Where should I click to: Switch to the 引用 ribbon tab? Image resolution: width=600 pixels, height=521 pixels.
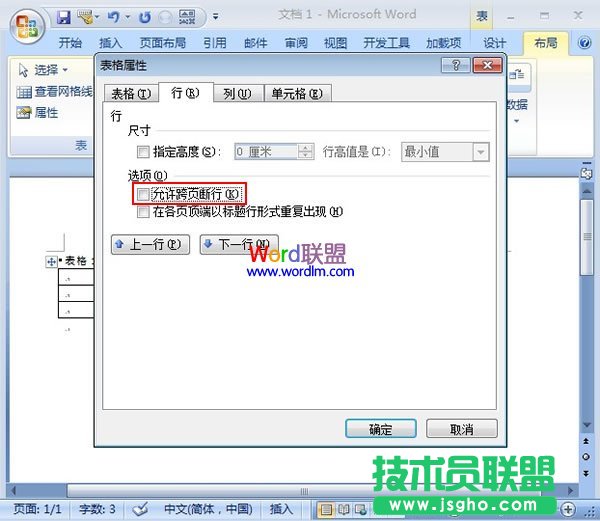tap(215, 42)
